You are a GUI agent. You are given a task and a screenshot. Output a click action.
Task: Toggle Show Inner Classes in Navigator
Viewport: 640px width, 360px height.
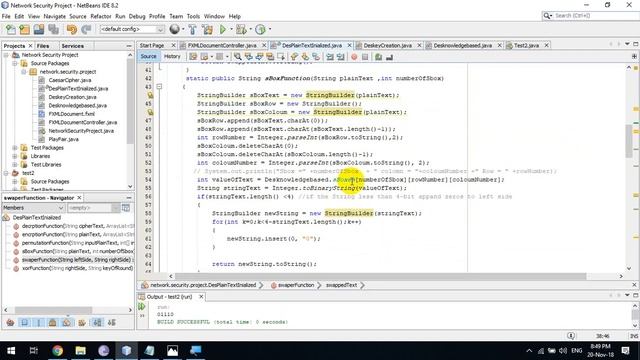click(67, 323)
